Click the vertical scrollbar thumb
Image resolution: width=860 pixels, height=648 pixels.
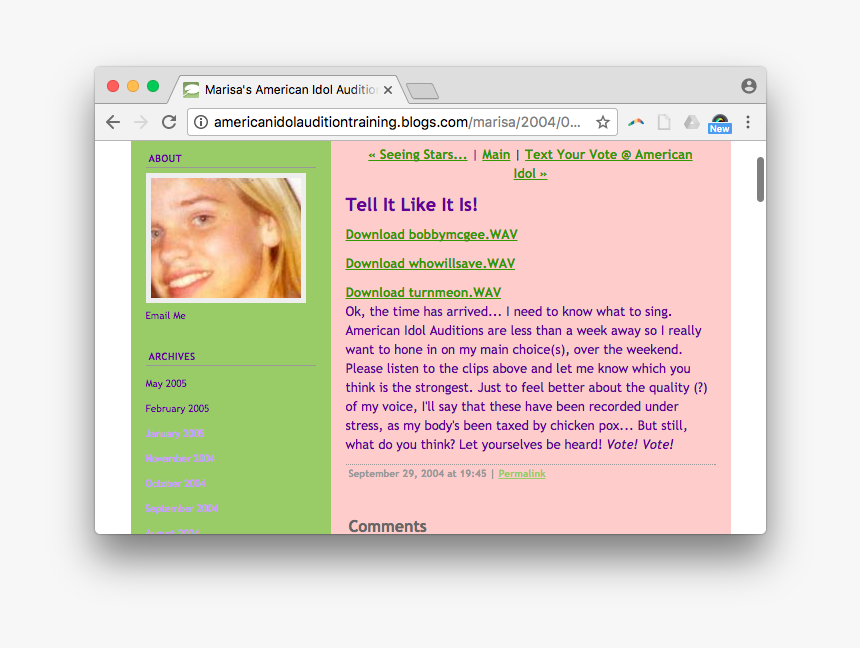[x=760, y=179]
